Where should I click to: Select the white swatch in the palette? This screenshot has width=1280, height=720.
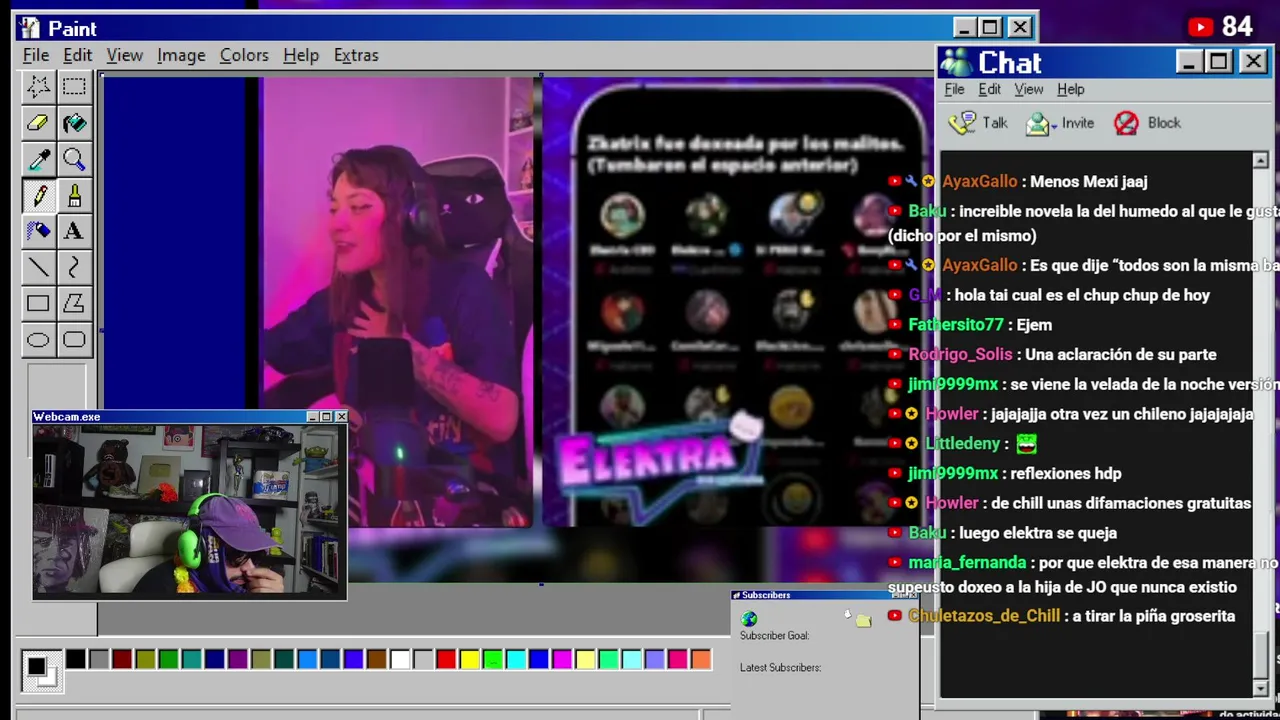[400, 659]
